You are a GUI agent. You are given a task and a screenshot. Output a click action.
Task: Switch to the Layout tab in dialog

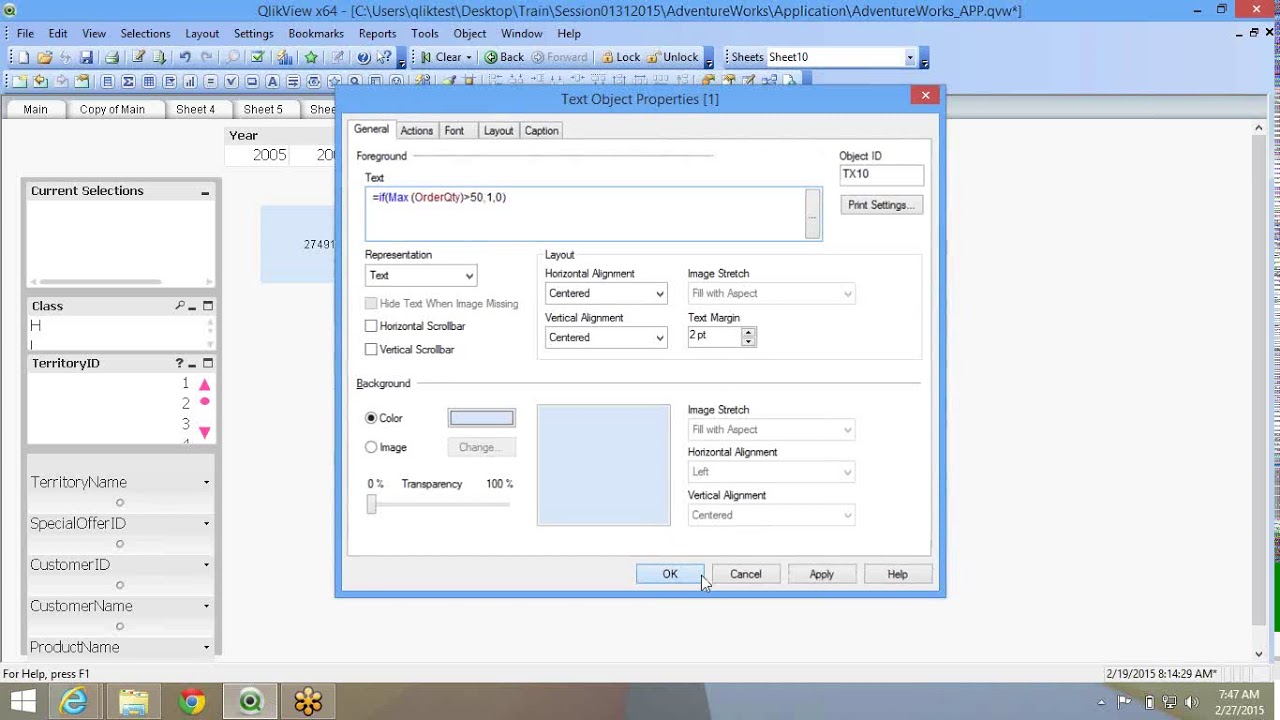coord(498,131)
